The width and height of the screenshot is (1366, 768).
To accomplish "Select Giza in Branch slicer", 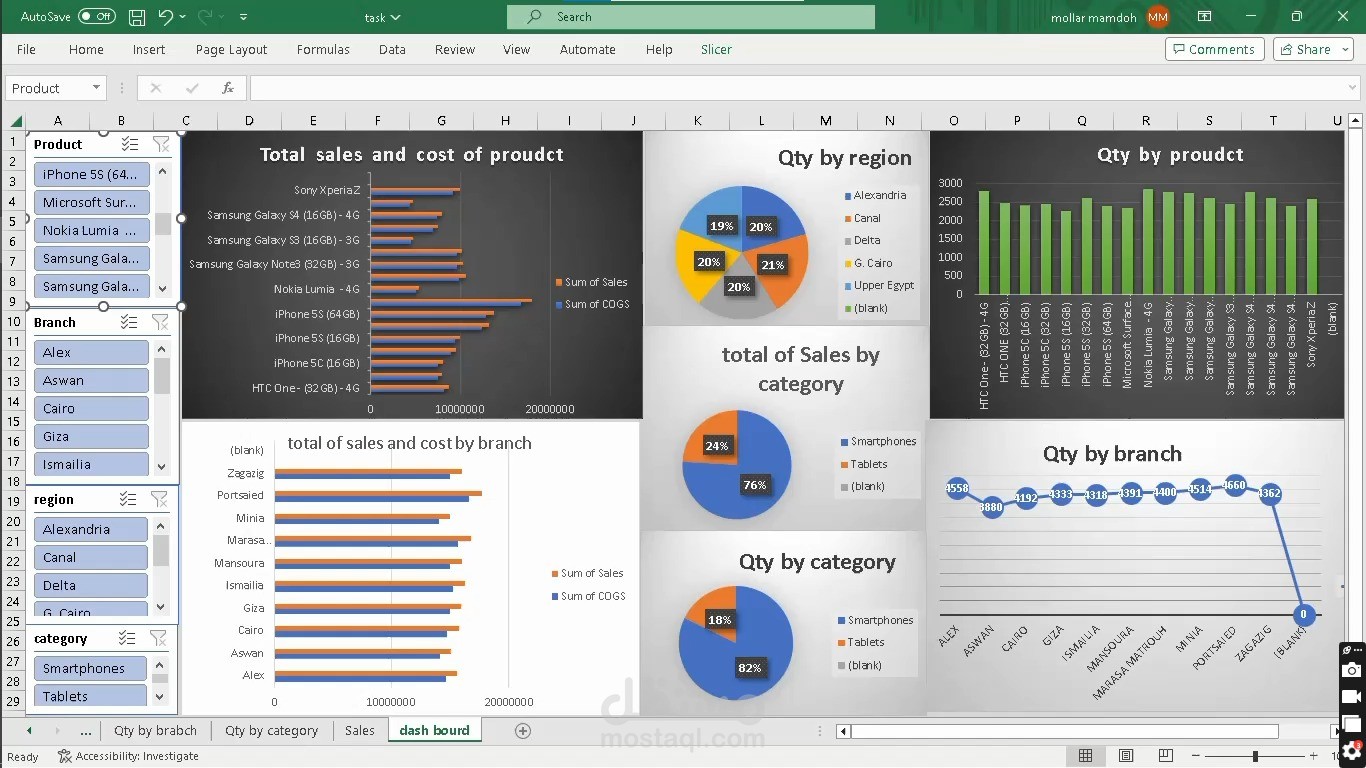I will (92, 436).
